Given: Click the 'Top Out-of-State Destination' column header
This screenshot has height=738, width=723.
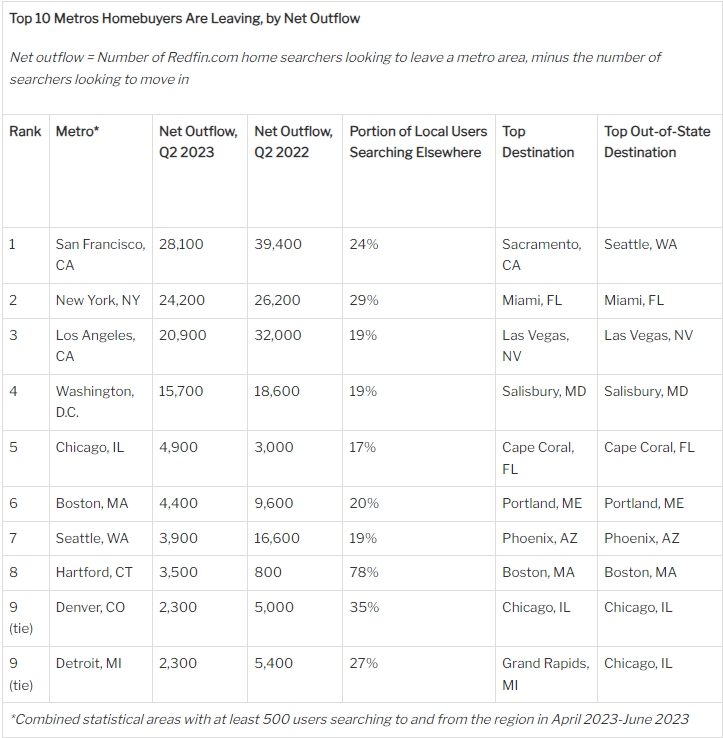Looking at the screenshot, I should pos(657,142).
